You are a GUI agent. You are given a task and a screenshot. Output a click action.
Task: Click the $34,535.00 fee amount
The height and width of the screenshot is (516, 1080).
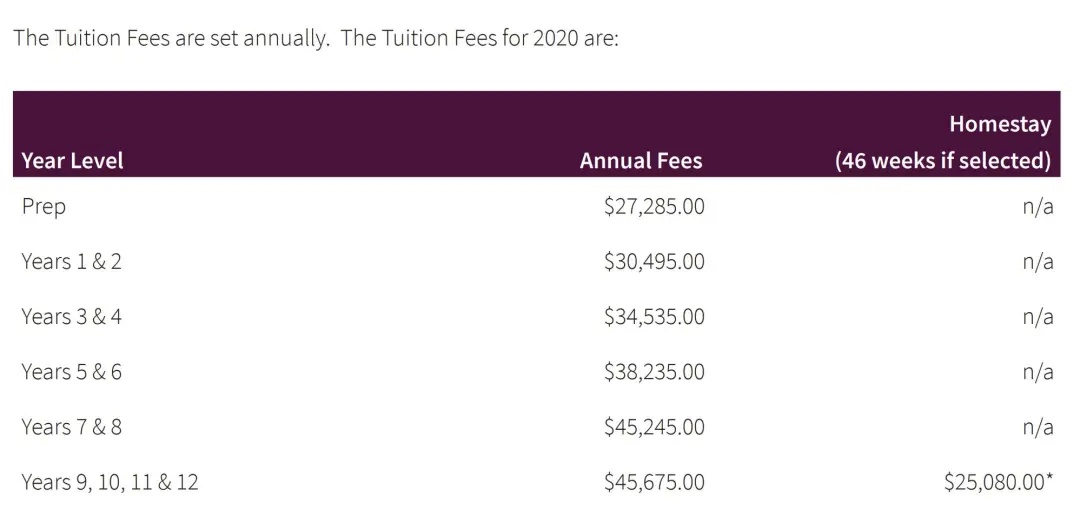[654, 317]
